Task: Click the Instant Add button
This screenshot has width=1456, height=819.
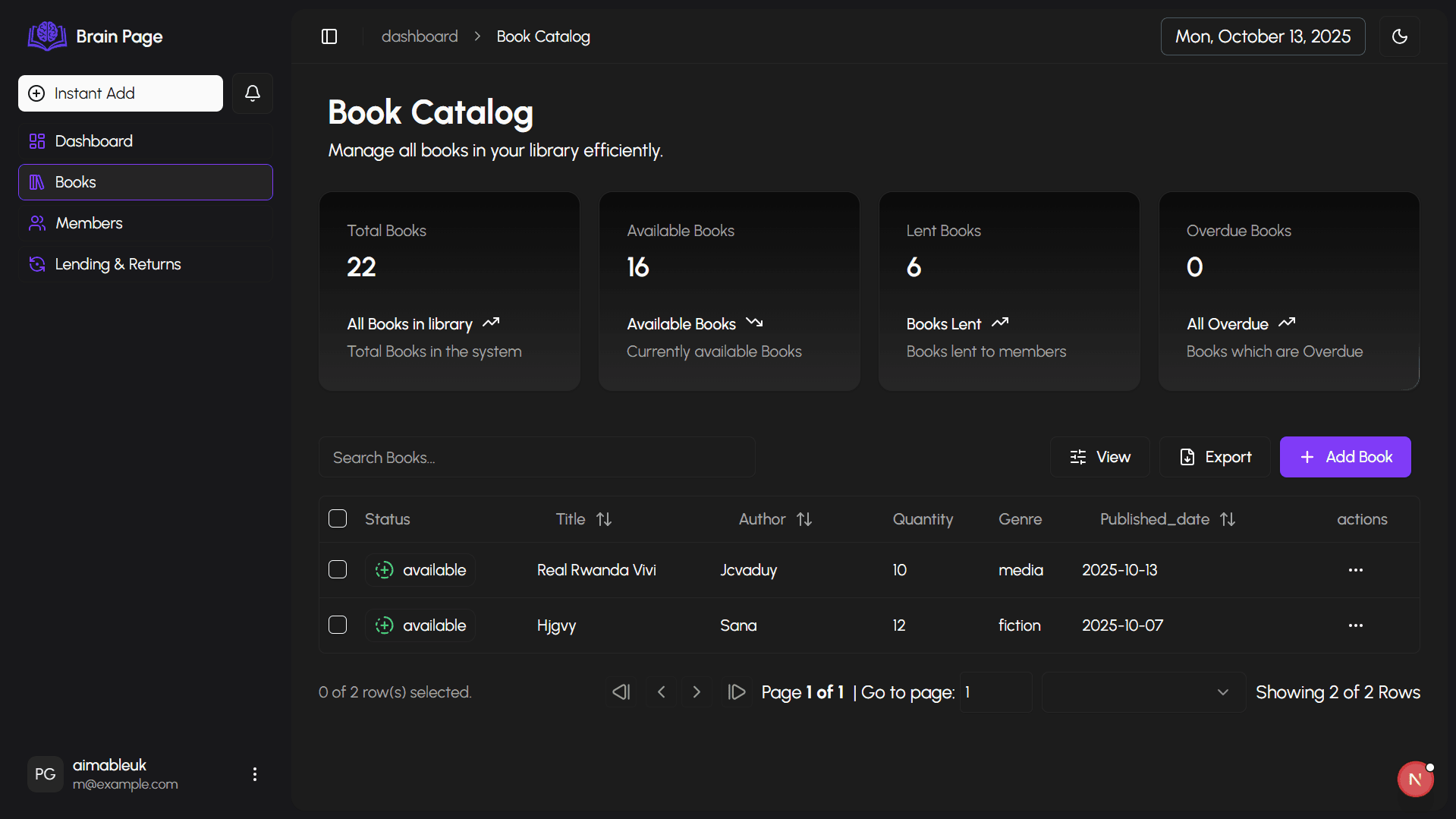Action: (x=121, y=93)
